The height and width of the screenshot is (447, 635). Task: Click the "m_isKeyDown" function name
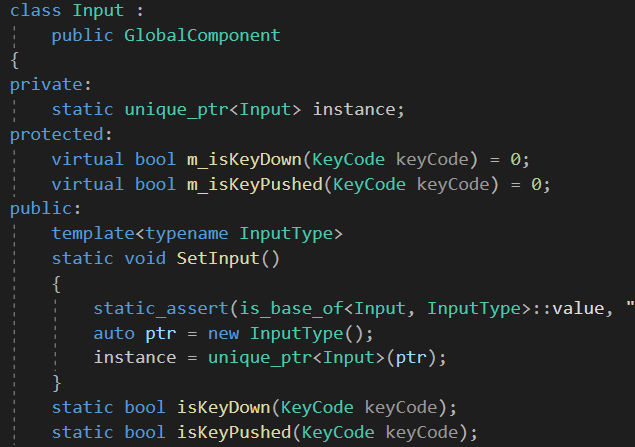pyautogui.click(x=244, y=160)
